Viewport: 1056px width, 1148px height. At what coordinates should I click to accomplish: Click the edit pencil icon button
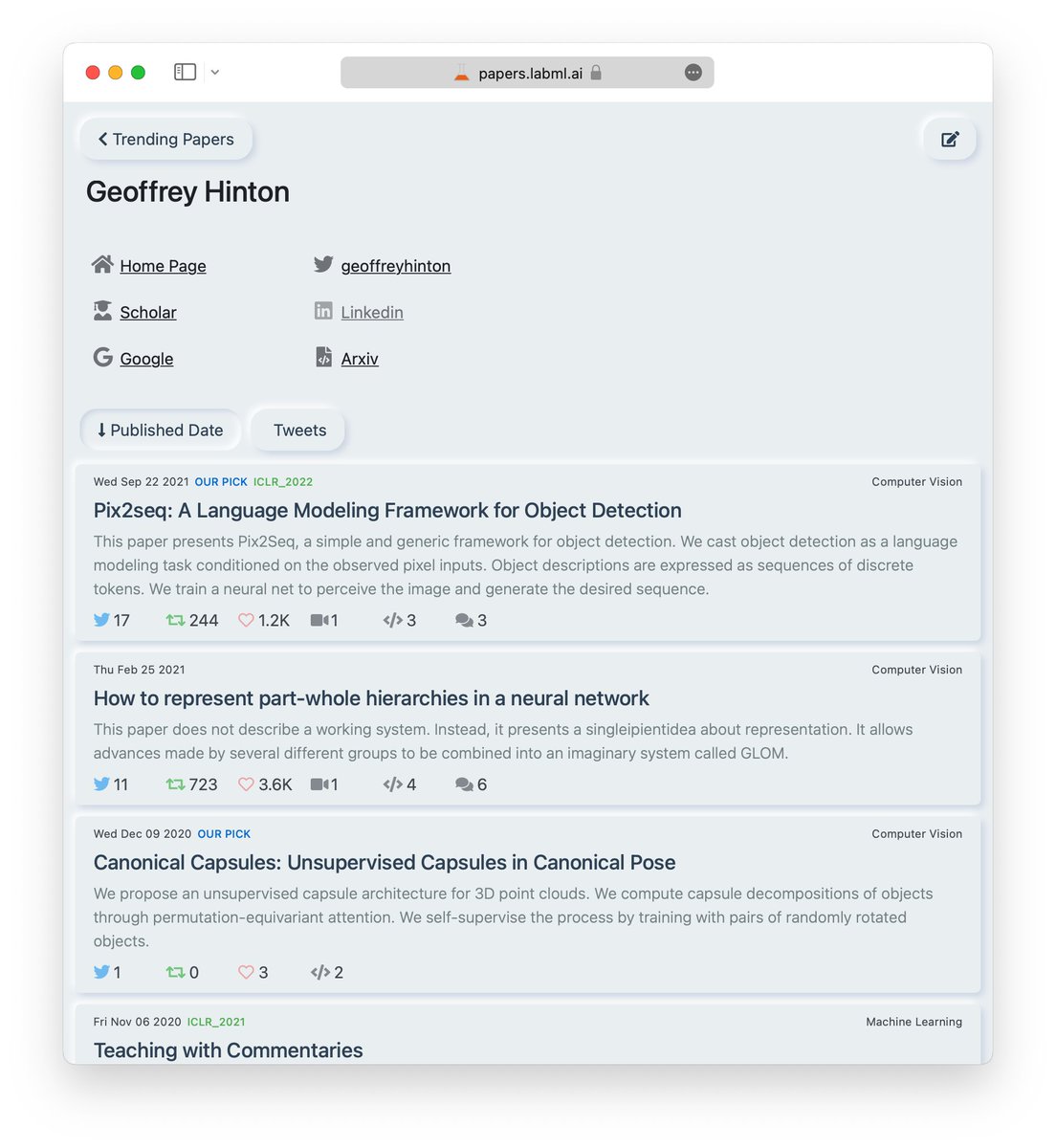click(950, 140)
